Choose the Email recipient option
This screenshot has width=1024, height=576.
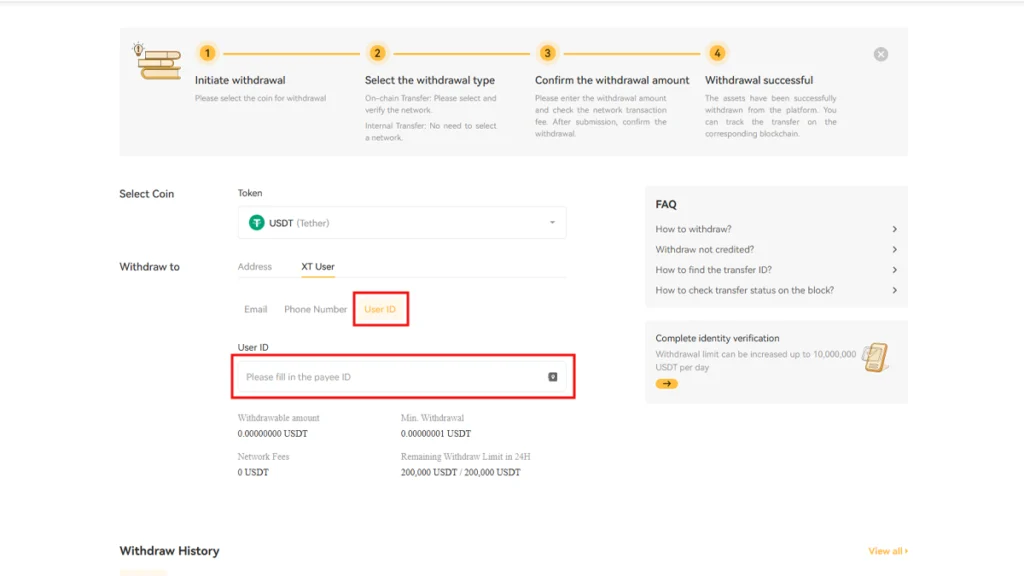coord(255,309)
